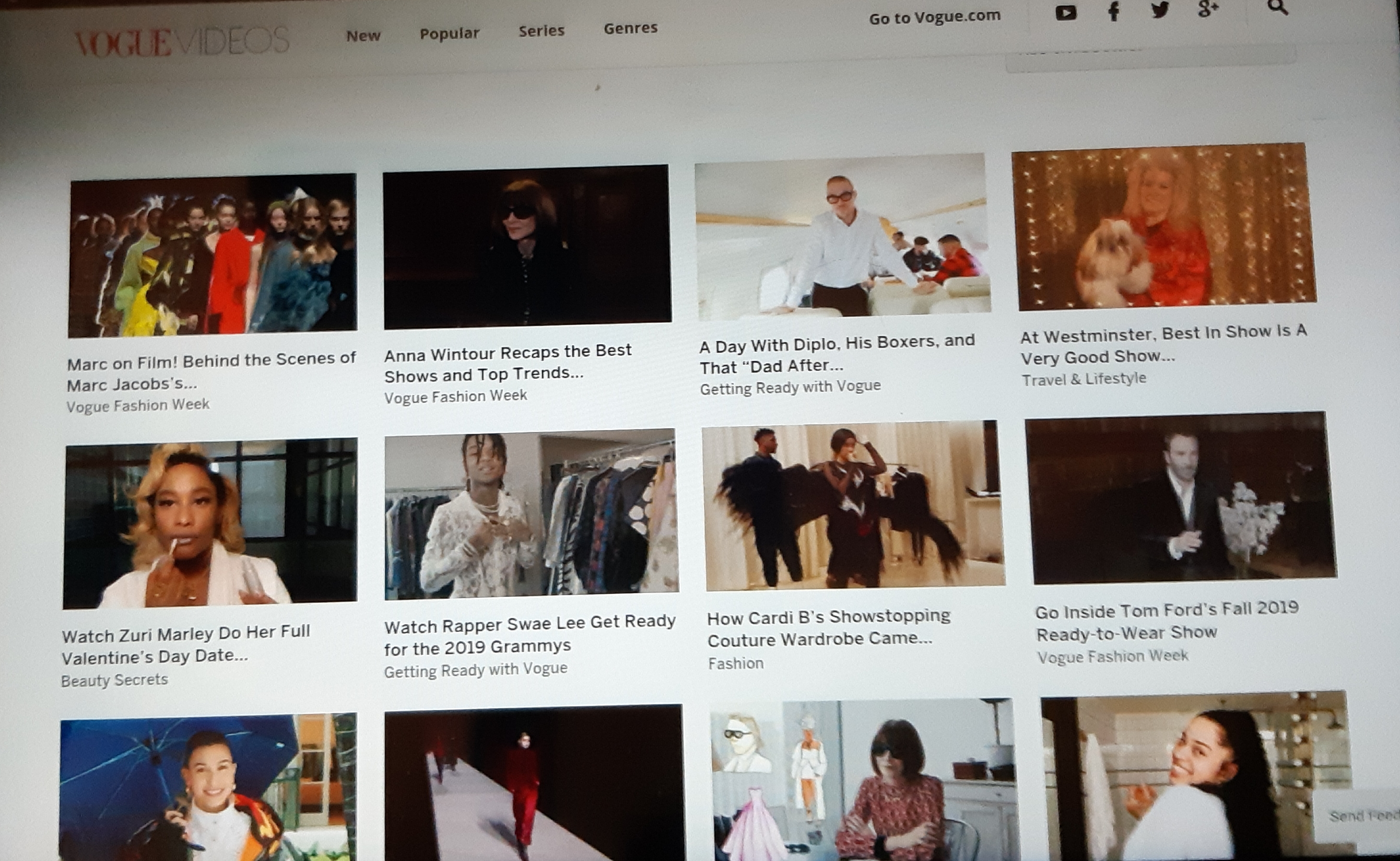The width and height of the screenshot is (1400, 861).
Task: Open the Cardi B couture wardrobe thumbnail
Action: 854,506
